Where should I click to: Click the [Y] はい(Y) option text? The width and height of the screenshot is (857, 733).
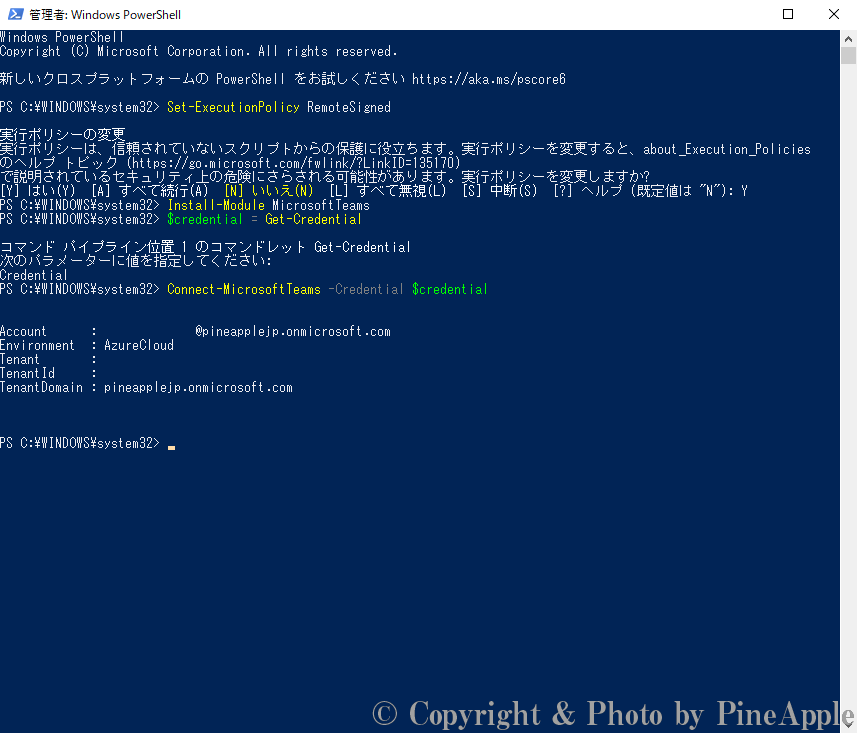38,191
